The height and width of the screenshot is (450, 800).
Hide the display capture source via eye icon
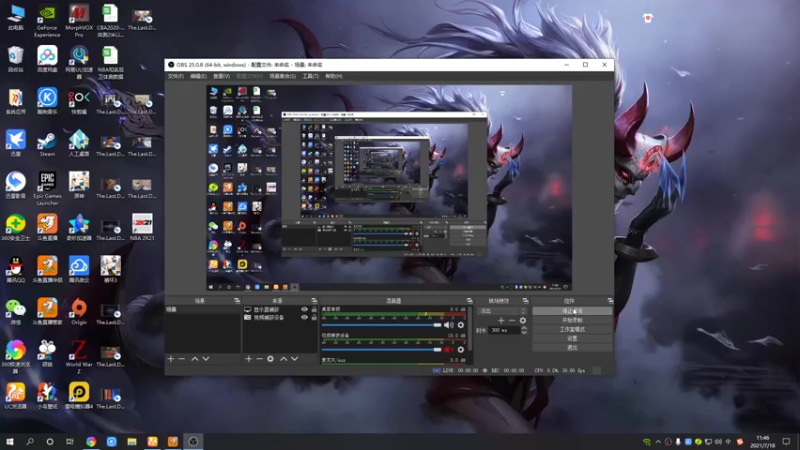(x=305, y=310)
